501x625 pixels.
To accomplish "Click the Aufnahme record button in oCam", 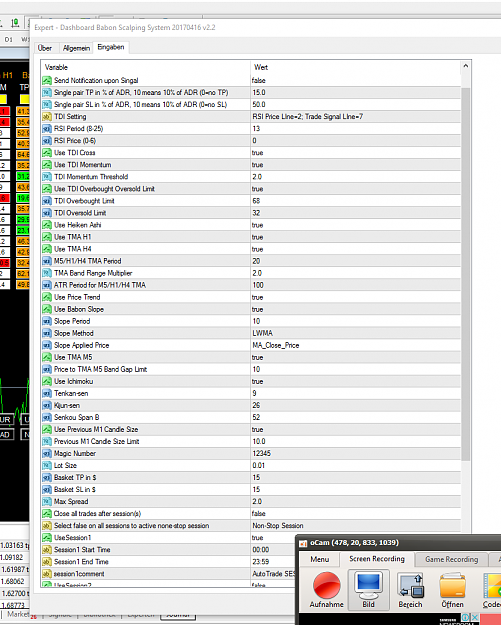I will pos(327,590).
